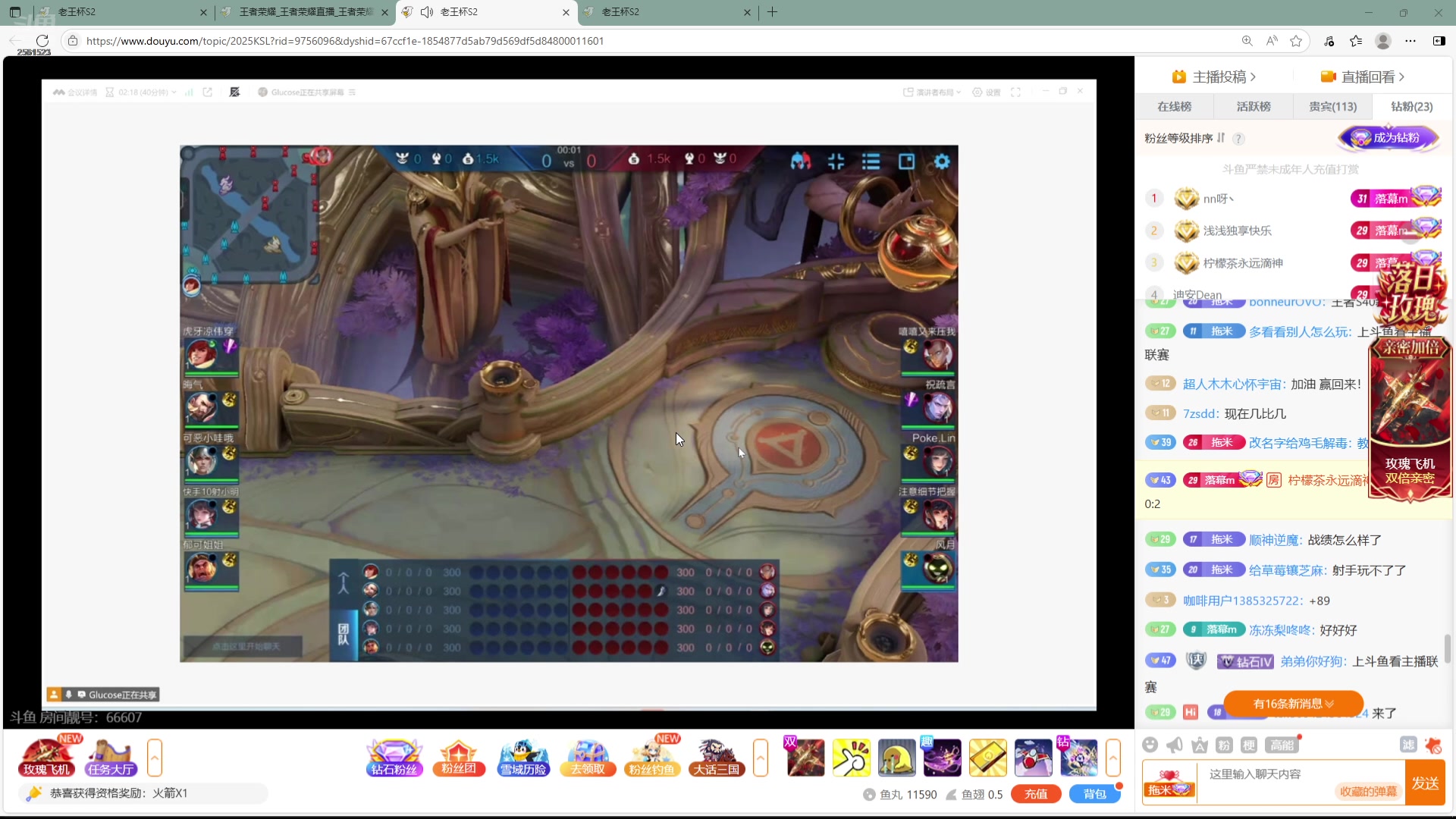This screenshot has height=819, width=1456.
Task: Open the crown font style icon
Action: [1200, 745]
